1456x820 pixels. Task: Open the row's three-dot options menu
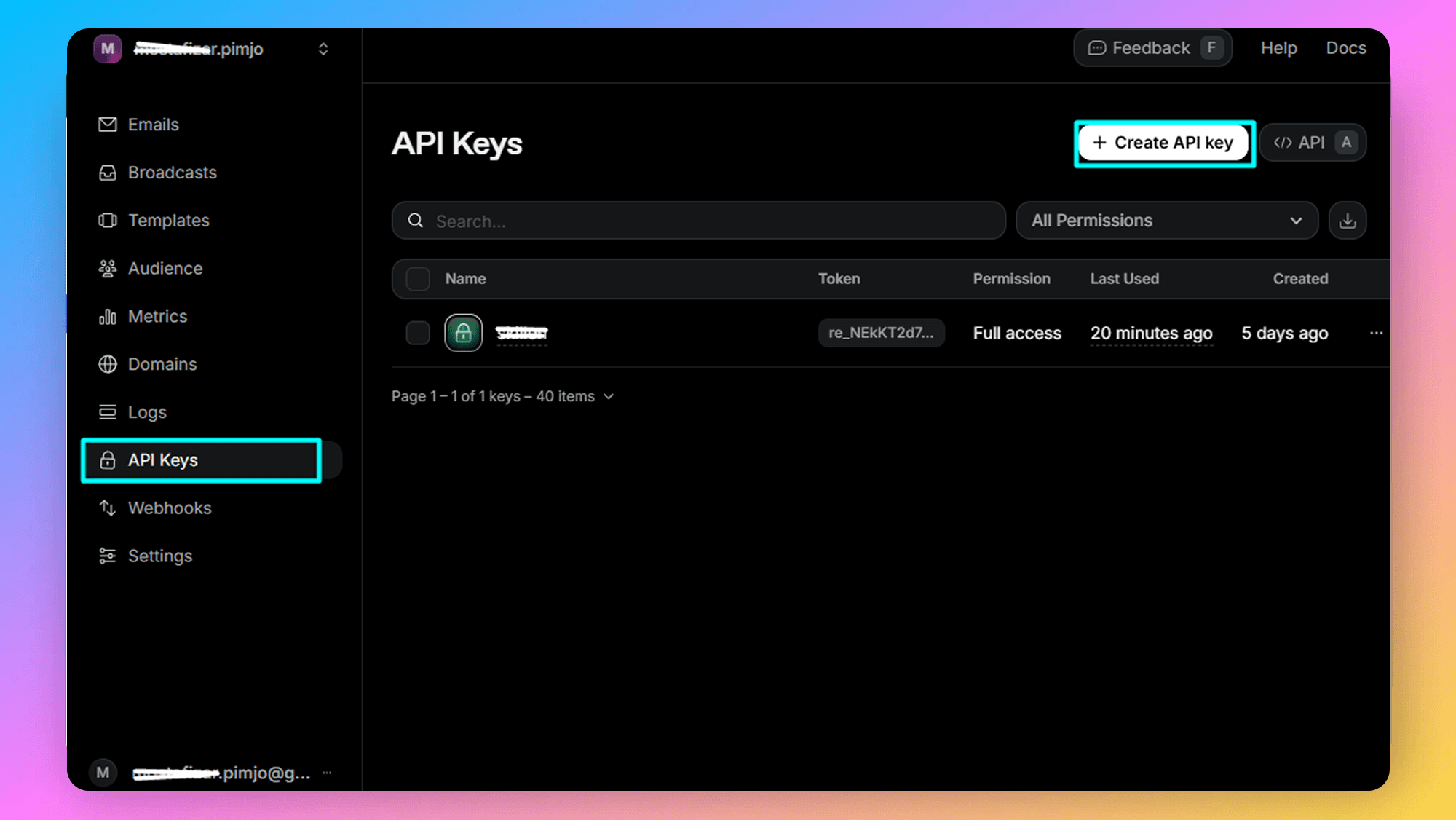pos(1376,333)
